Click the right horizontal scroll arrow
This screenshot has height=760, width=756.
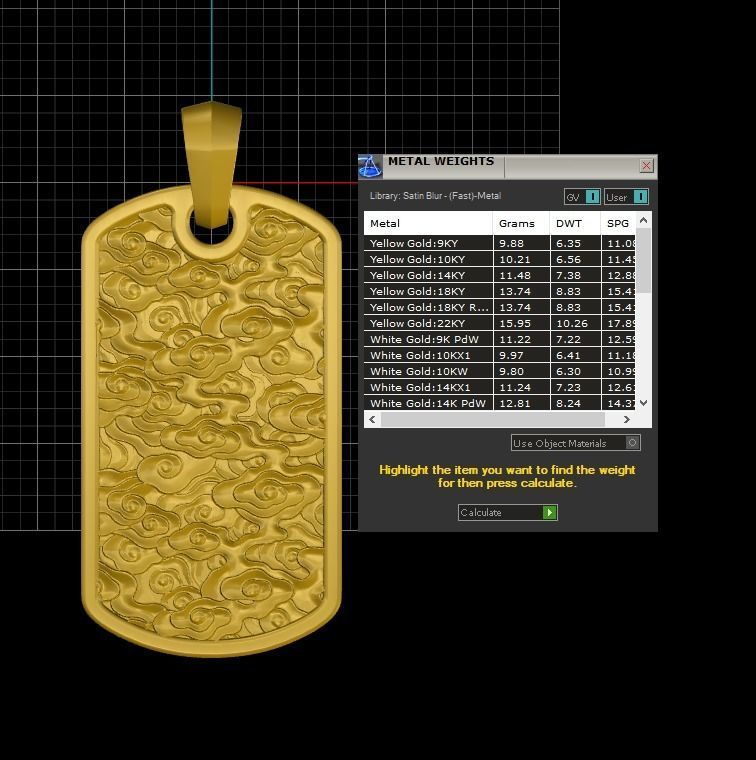(627, 419)
